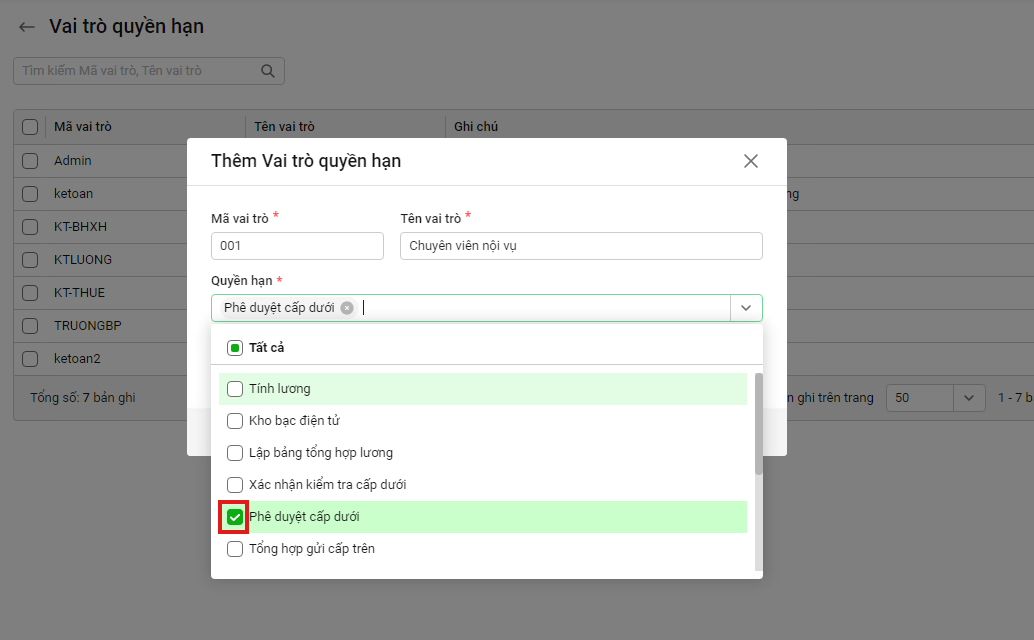
Task: Check the Tính lương option
Action: (x=235, y=389)
